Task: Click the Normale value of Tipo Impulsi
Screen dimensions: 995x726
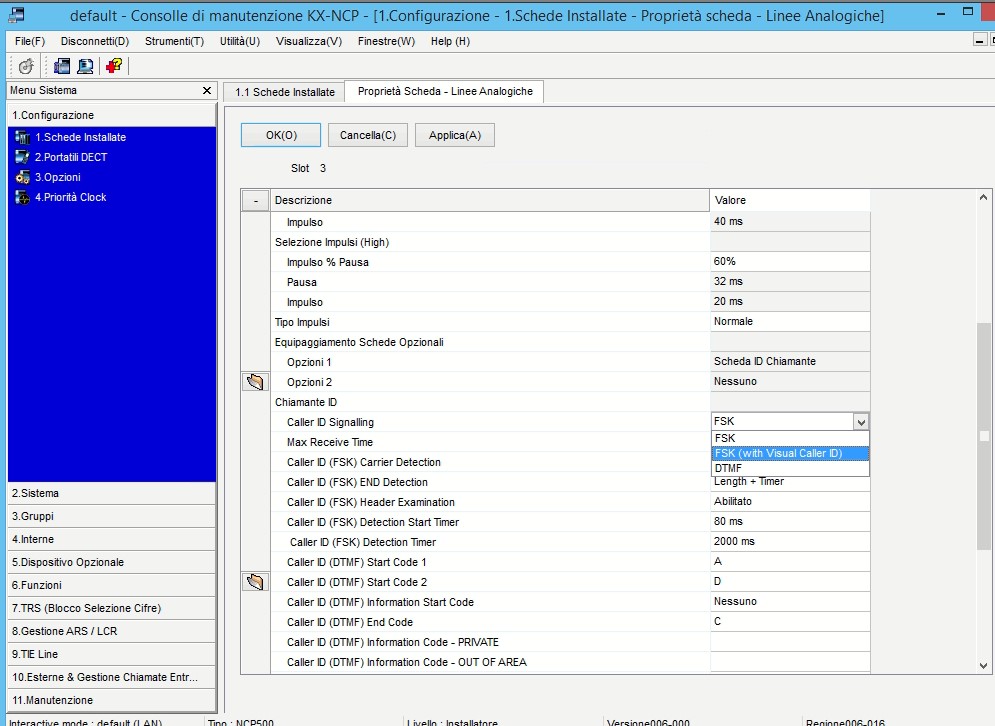Action: coord(790,321)
